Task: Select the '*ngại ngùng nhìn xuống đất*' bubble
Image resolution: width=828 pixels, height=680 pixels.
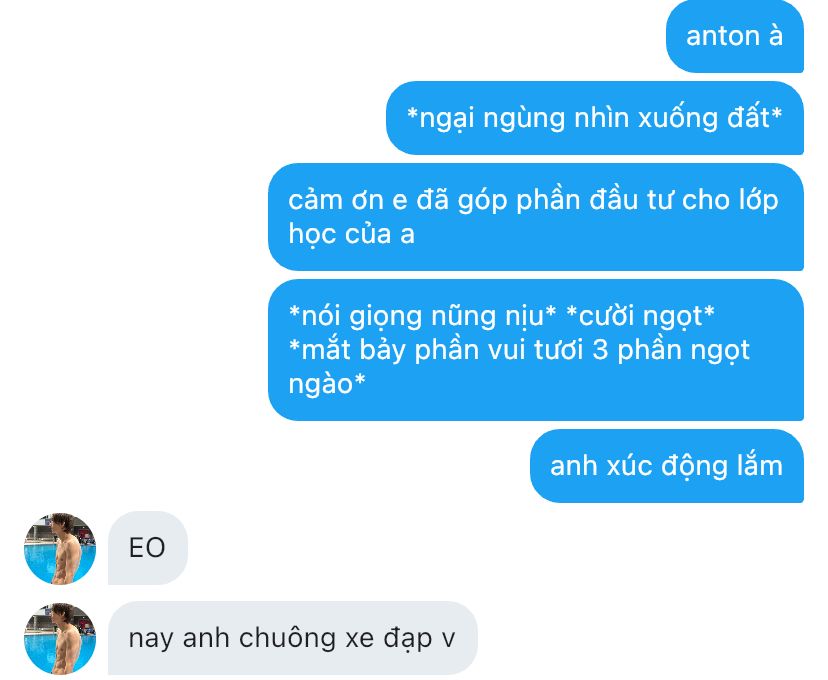Action: point(595,118)
